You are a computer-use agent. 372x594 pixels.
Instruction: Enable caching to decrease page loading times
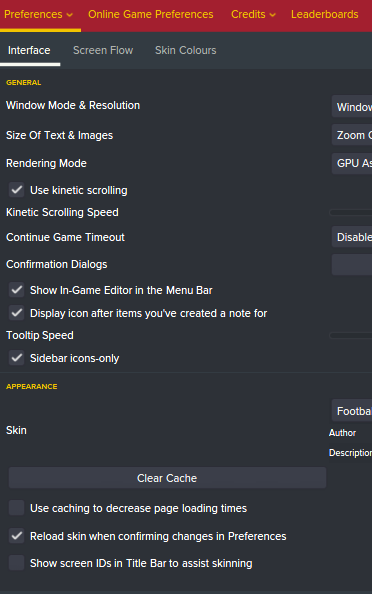coord(17,508)
